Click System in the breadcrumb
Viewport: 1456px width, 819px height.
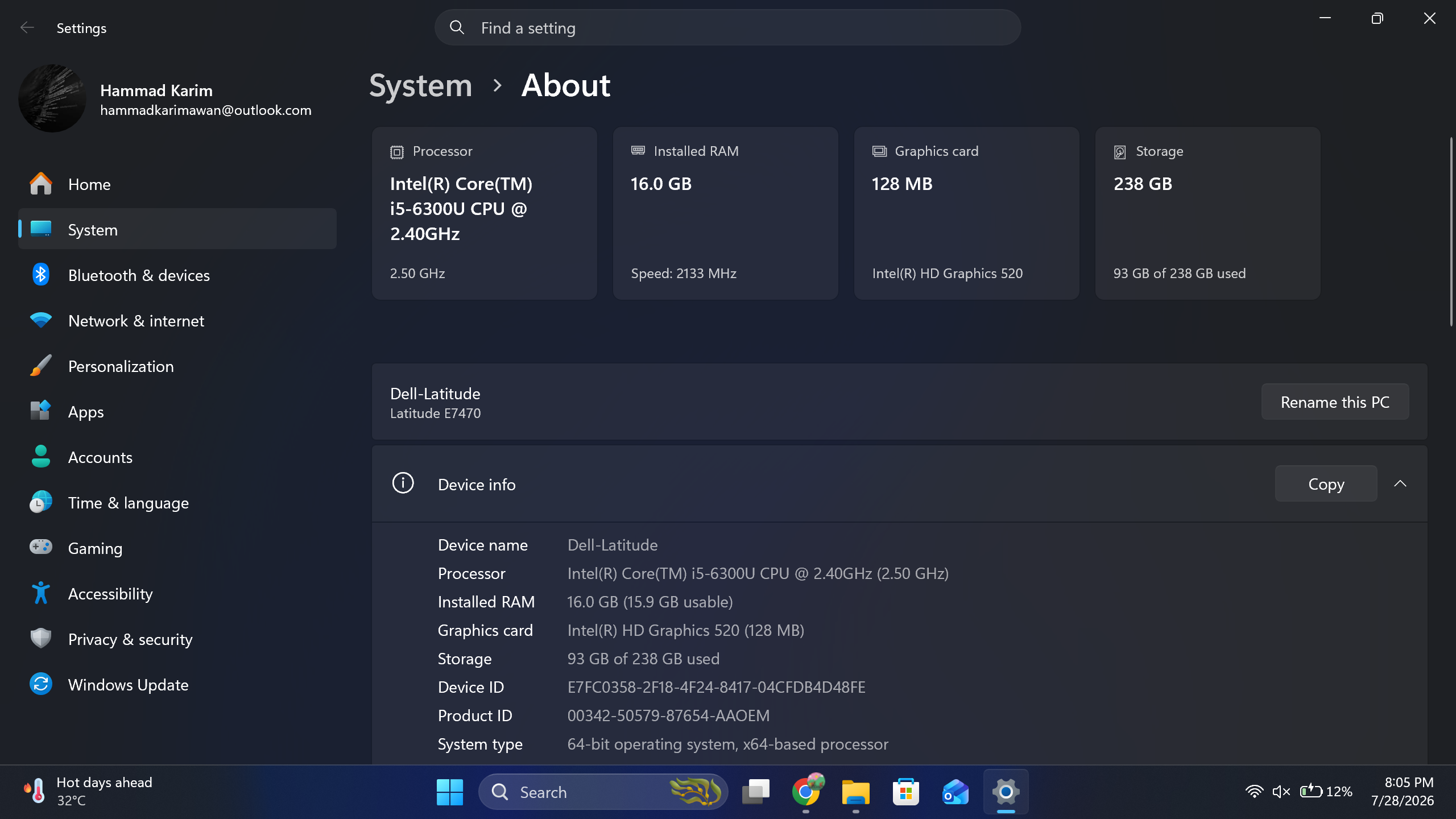(420, 85)
